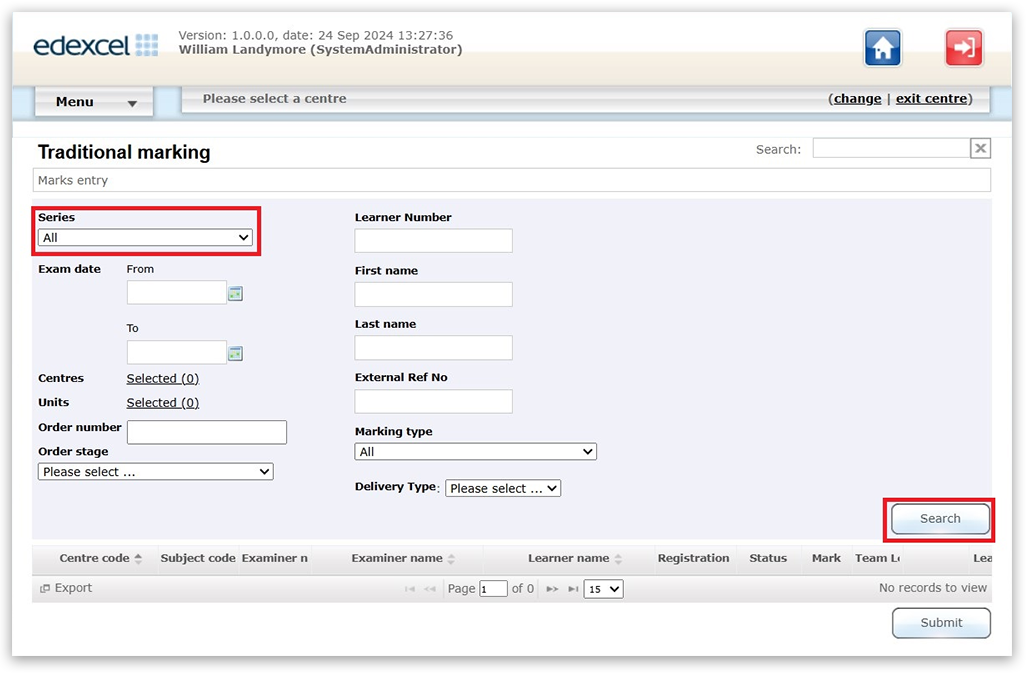Clear the search box with X icon
The height and width of the screenshot is (674, 1030).
click(980, 149)
